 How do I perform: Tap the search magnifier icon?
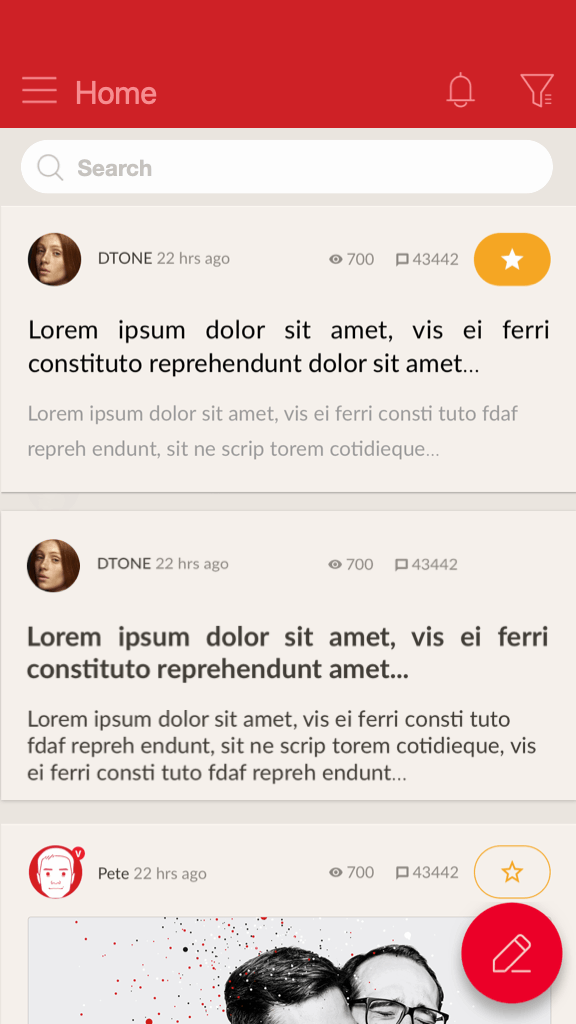pyautogui.click(x=50, y=167)
